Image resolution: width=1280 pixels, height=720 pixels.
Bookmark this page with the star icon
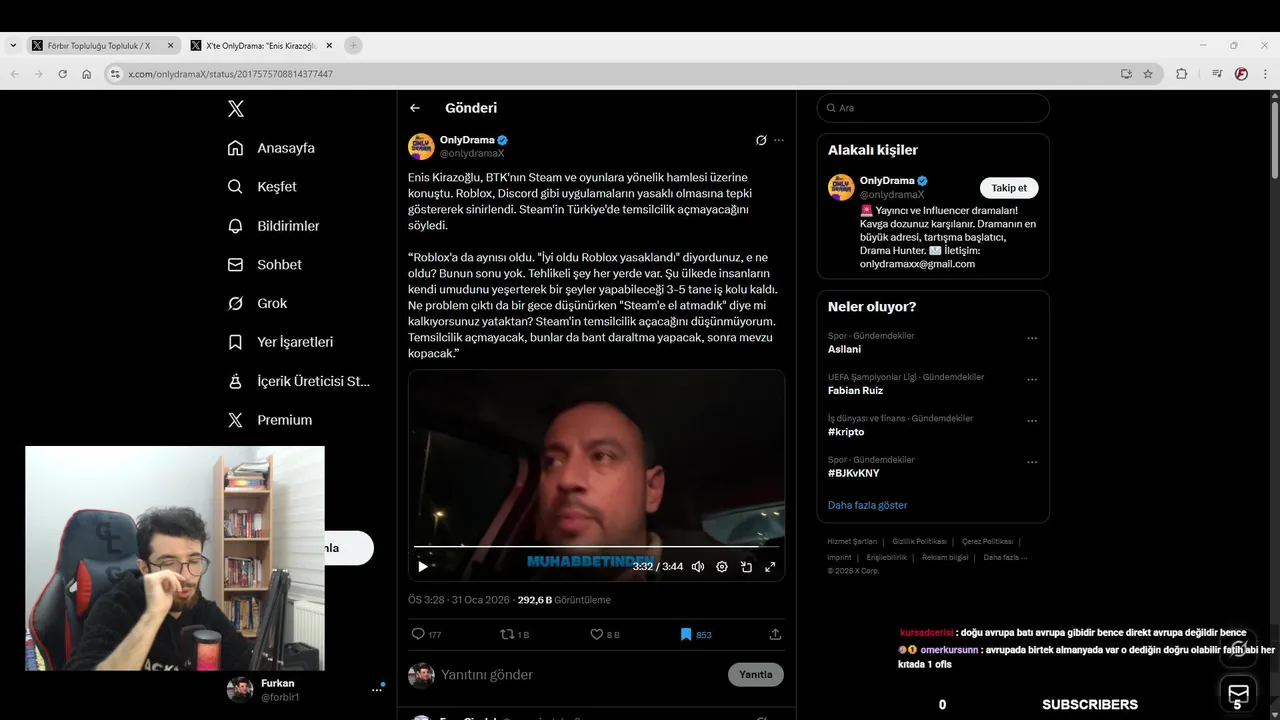pos(1148,74)
